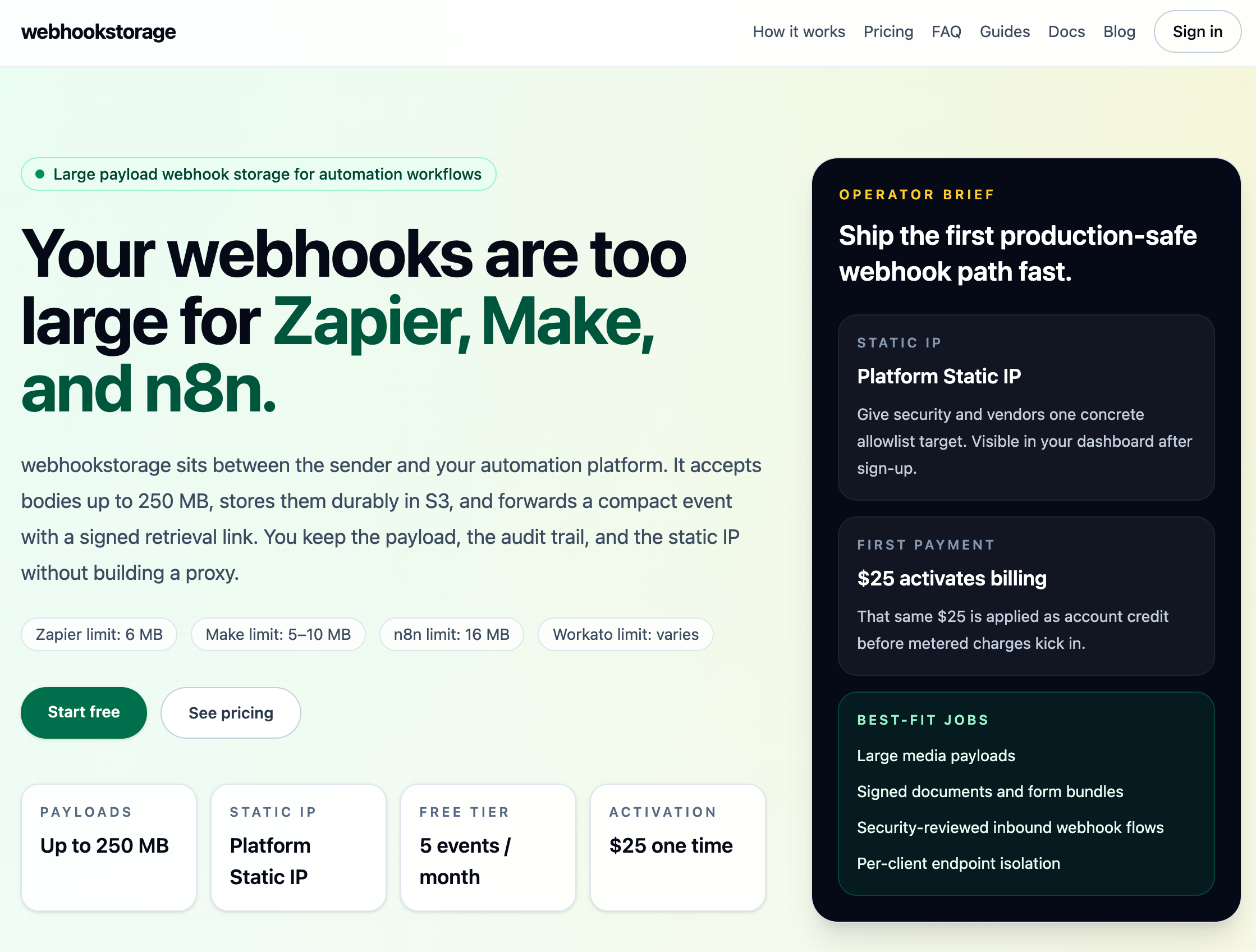The image size is (1256, 952).
Task: Open the Payloads Up to 250 MB card
Action: (108, 846)
